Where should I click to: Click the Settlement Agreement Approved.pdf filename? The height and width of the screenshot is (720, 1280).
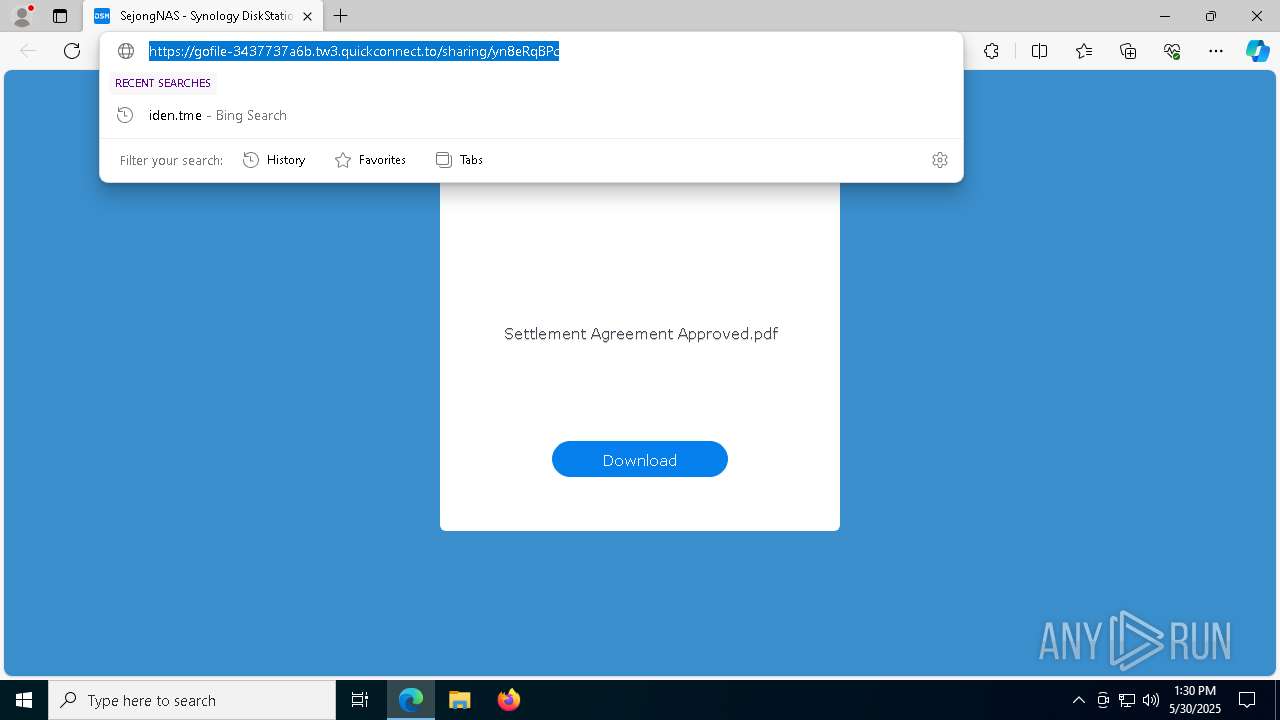coord(641,334)
